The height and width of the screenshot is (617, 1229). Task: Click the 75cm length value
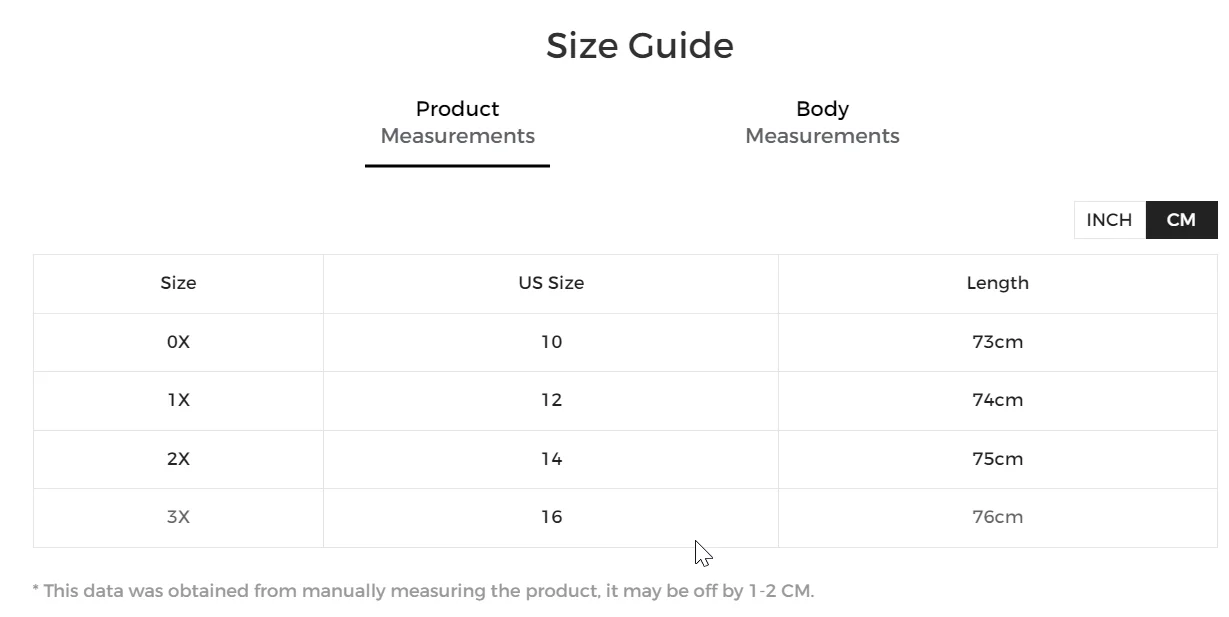[x=997, y=459]
